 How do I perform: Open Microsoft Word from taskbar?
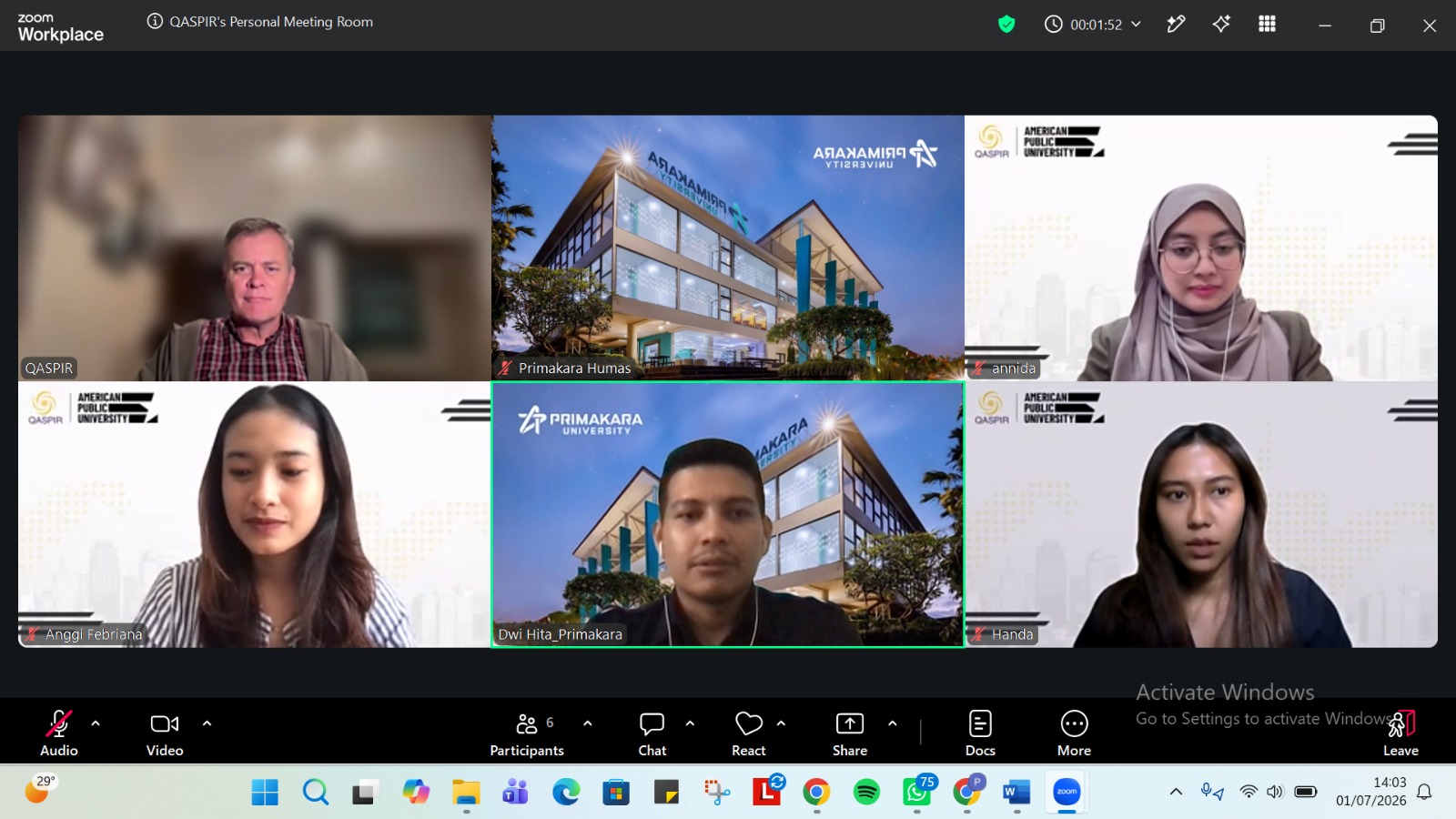(x=1016, y=793)
